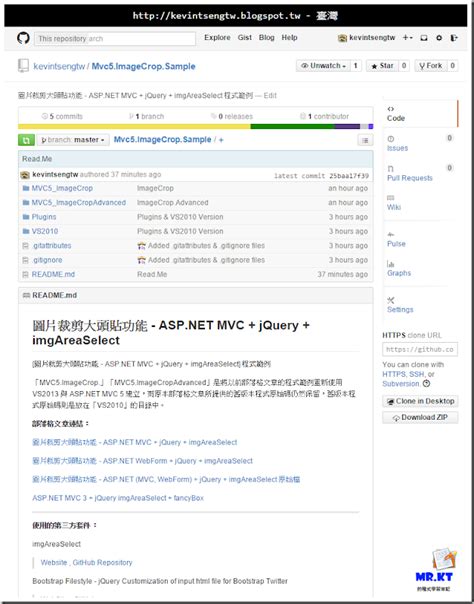Click green compare and review button
This screenshot has height=604, width=474.
pyautogui.click(x=26, y=140)
